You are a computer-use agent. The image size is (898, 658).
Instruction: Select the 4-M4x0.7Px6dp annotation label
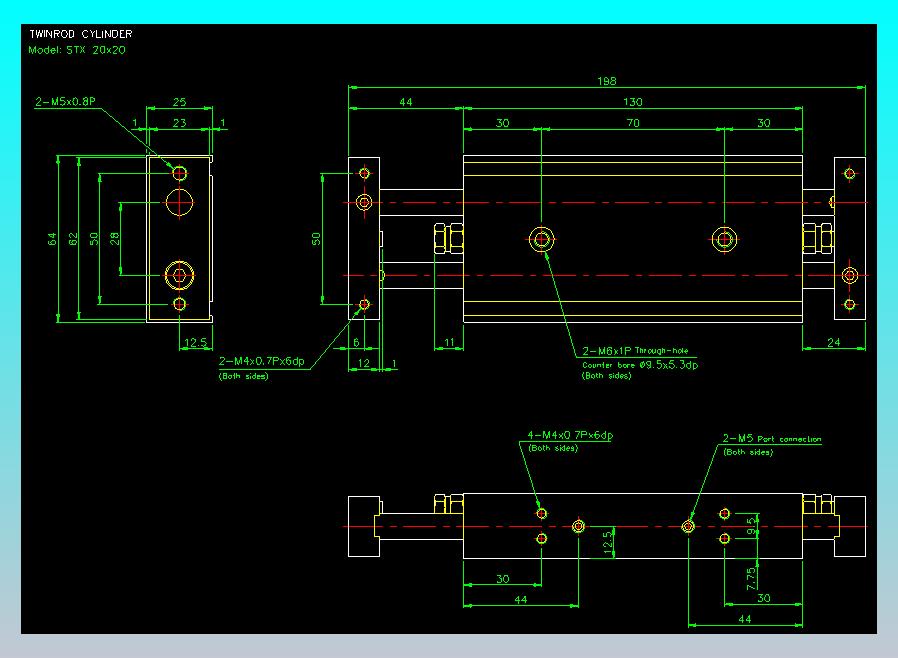coord(569,436)
